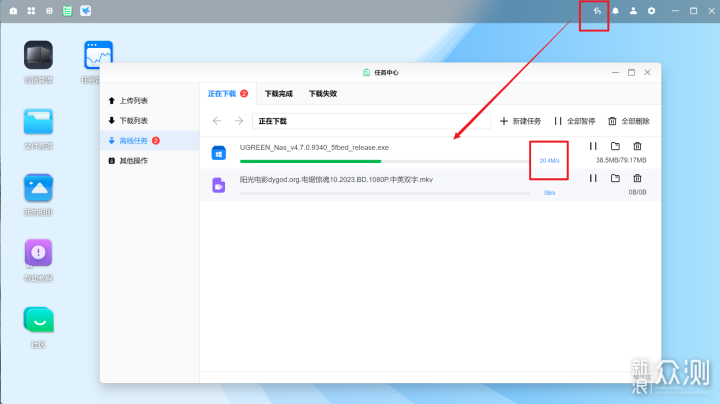Open the blue bird app in top bar
The image size is (720, 404).
pyautogui.click(x=85, y=11)
